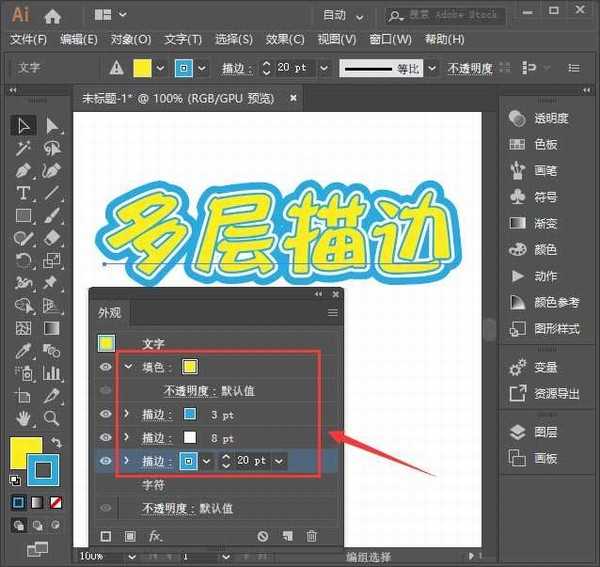This screenshot has width=600, height=567.
Task: Switch to Gradient mode button
Action: pyautogui.click(x=37, y=502)
